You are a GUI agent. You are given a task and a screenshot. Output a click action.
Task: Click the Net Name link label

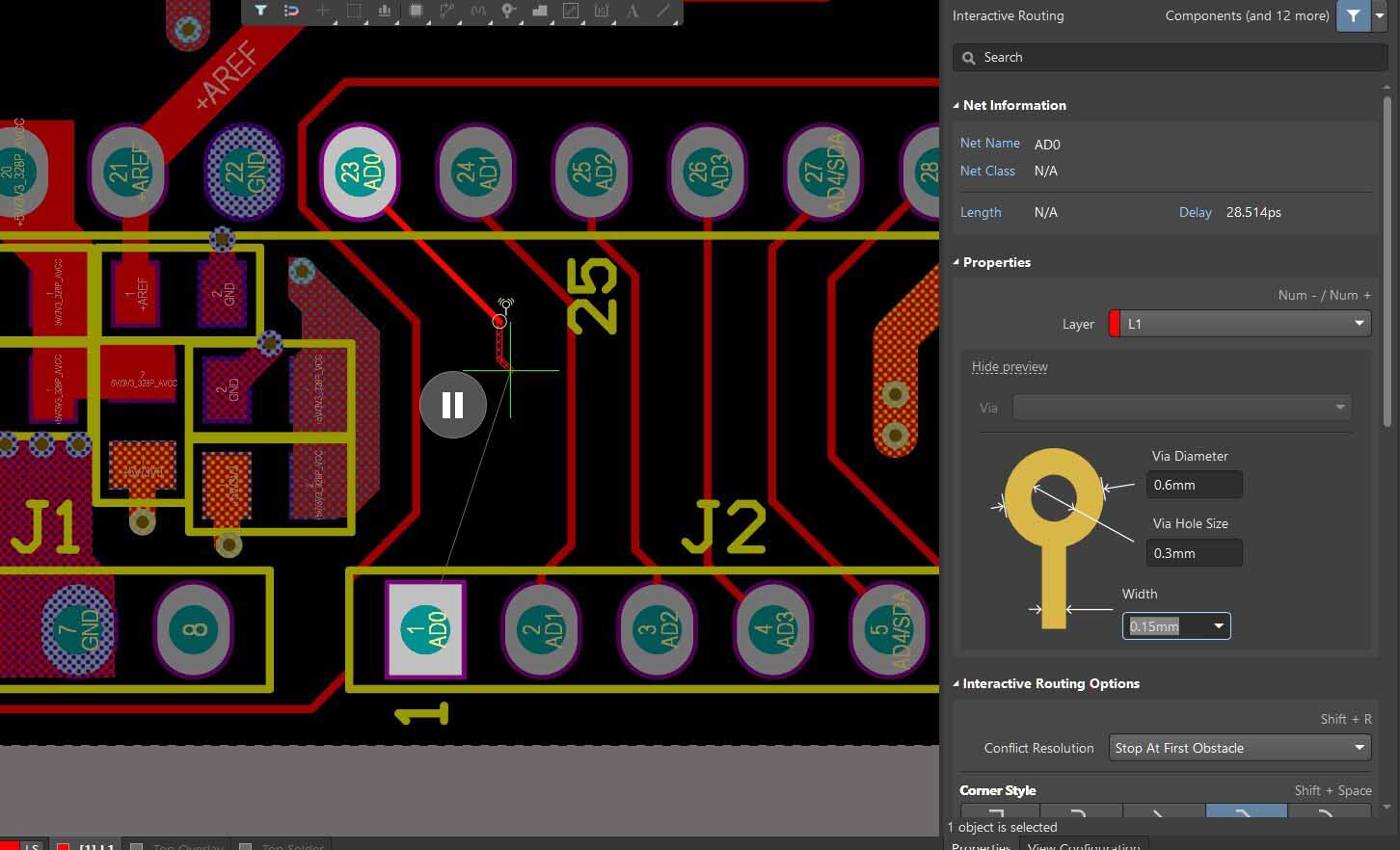click(x=989, y=143)
